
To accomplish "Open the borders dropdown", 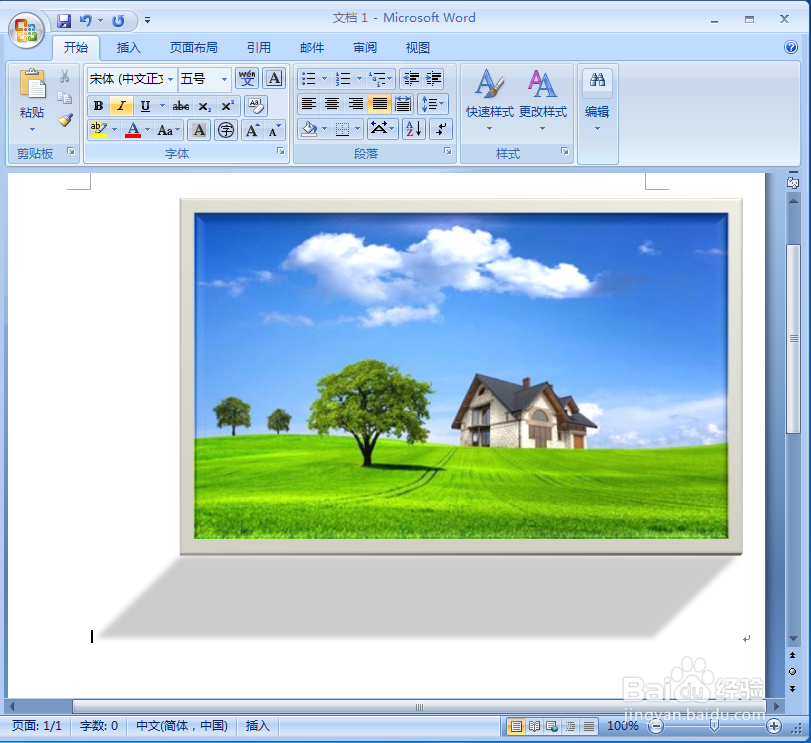I will (x=357, y=129).
